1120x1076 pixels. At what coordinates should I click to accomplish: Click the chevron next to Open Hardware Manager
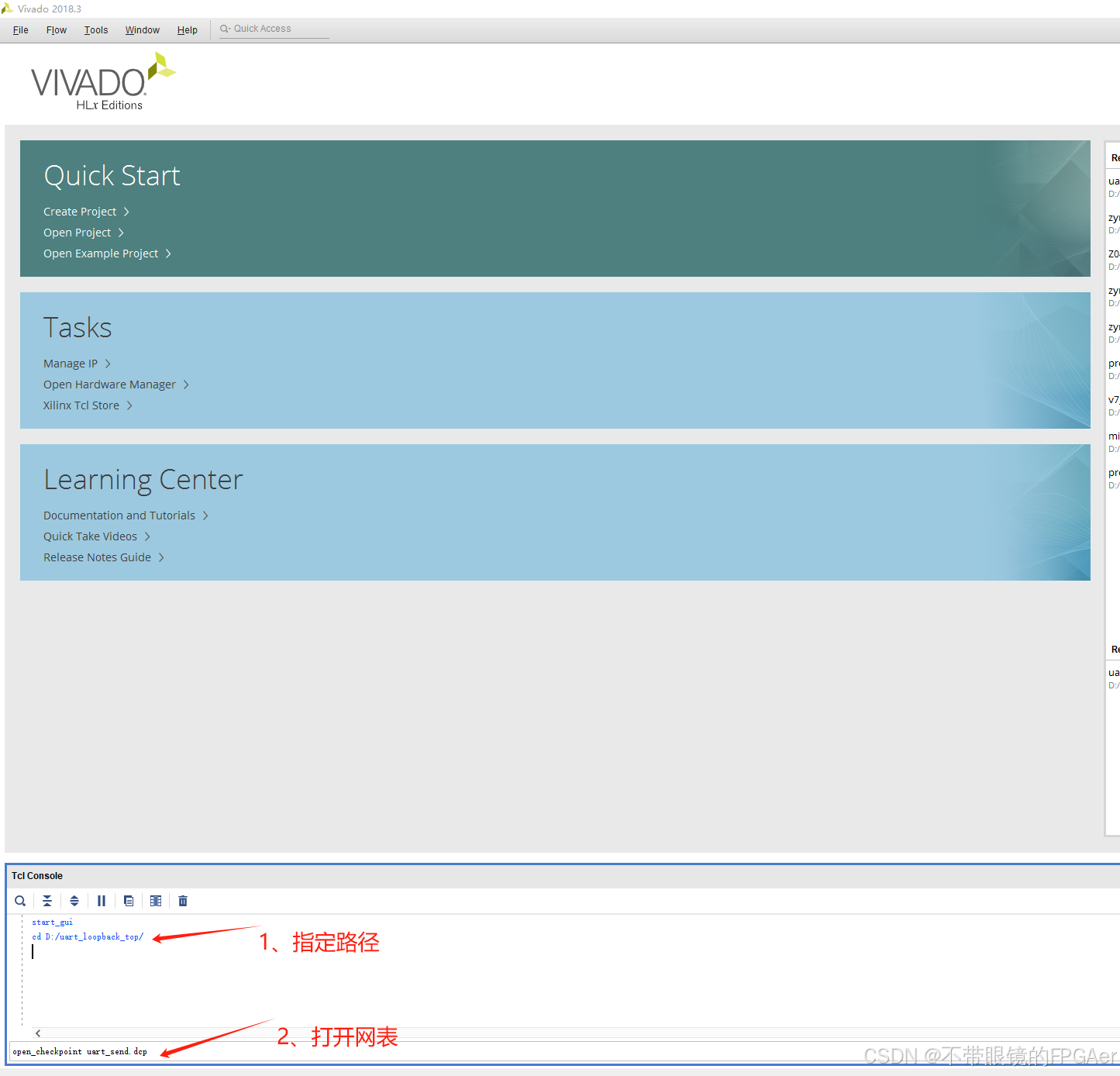186,385
